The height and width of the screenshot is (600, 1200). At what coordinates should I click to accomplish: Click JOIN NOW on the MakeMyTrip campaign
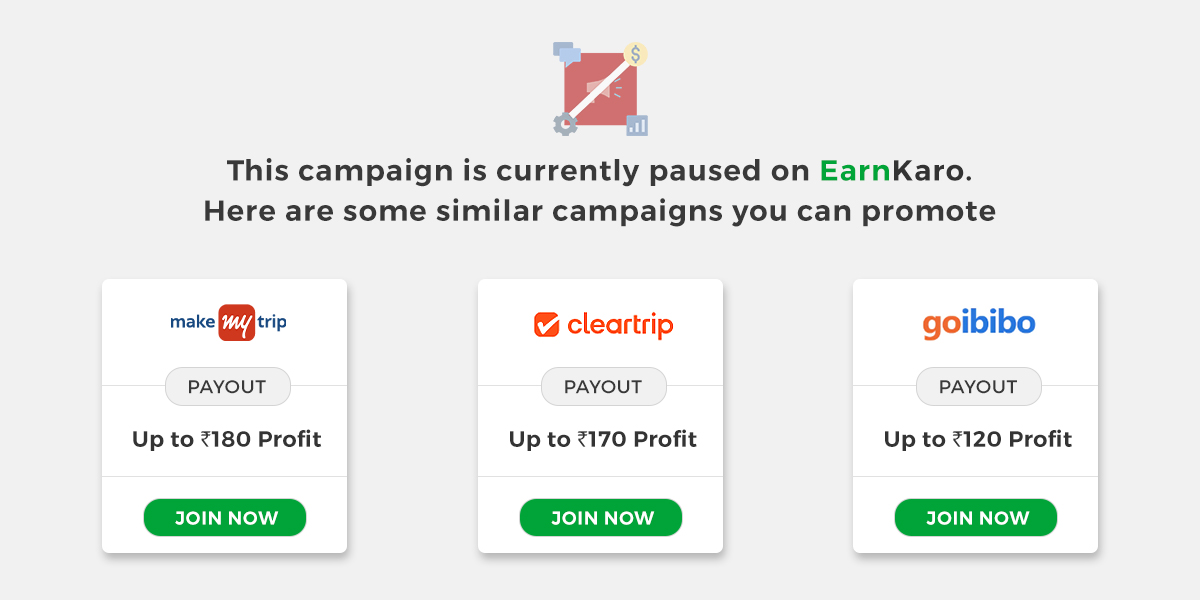[225, 517]
